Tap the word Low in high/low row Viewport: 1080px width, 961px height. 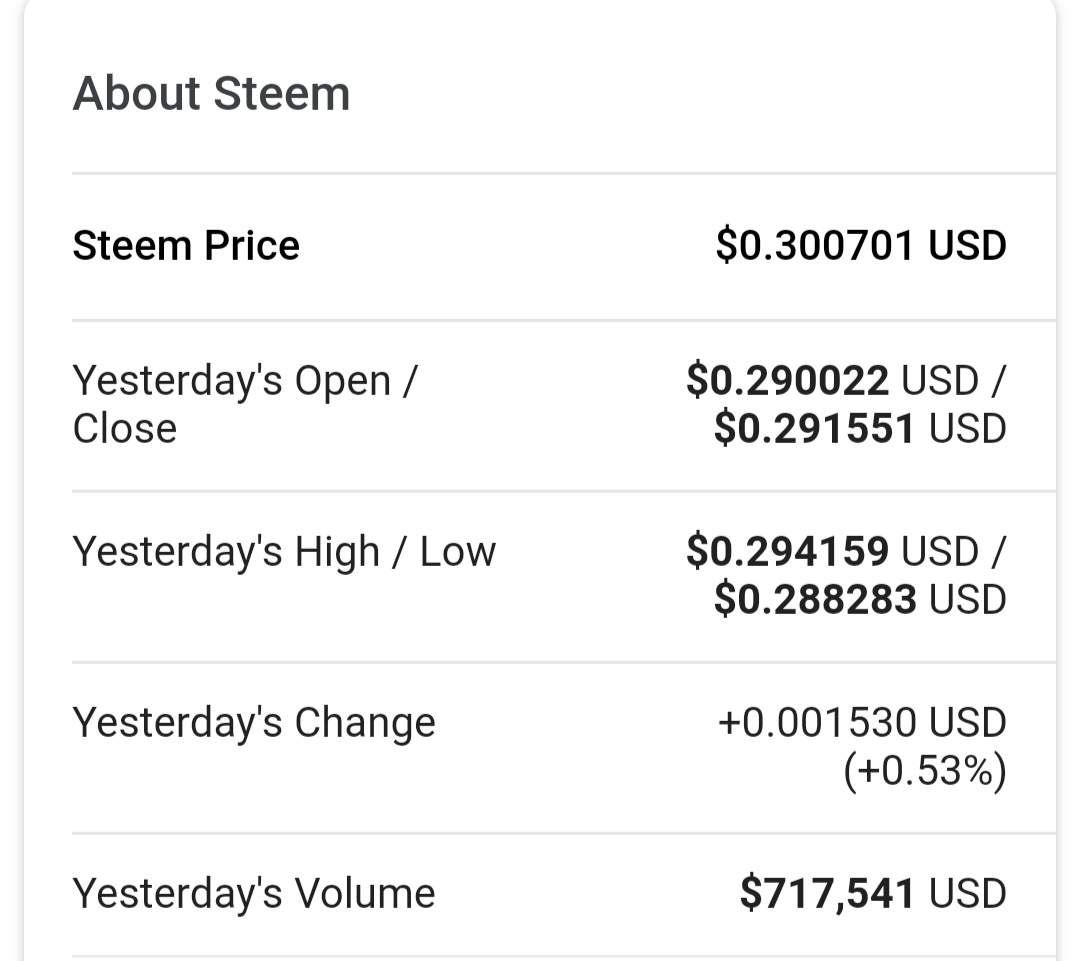tap(458, 552)
